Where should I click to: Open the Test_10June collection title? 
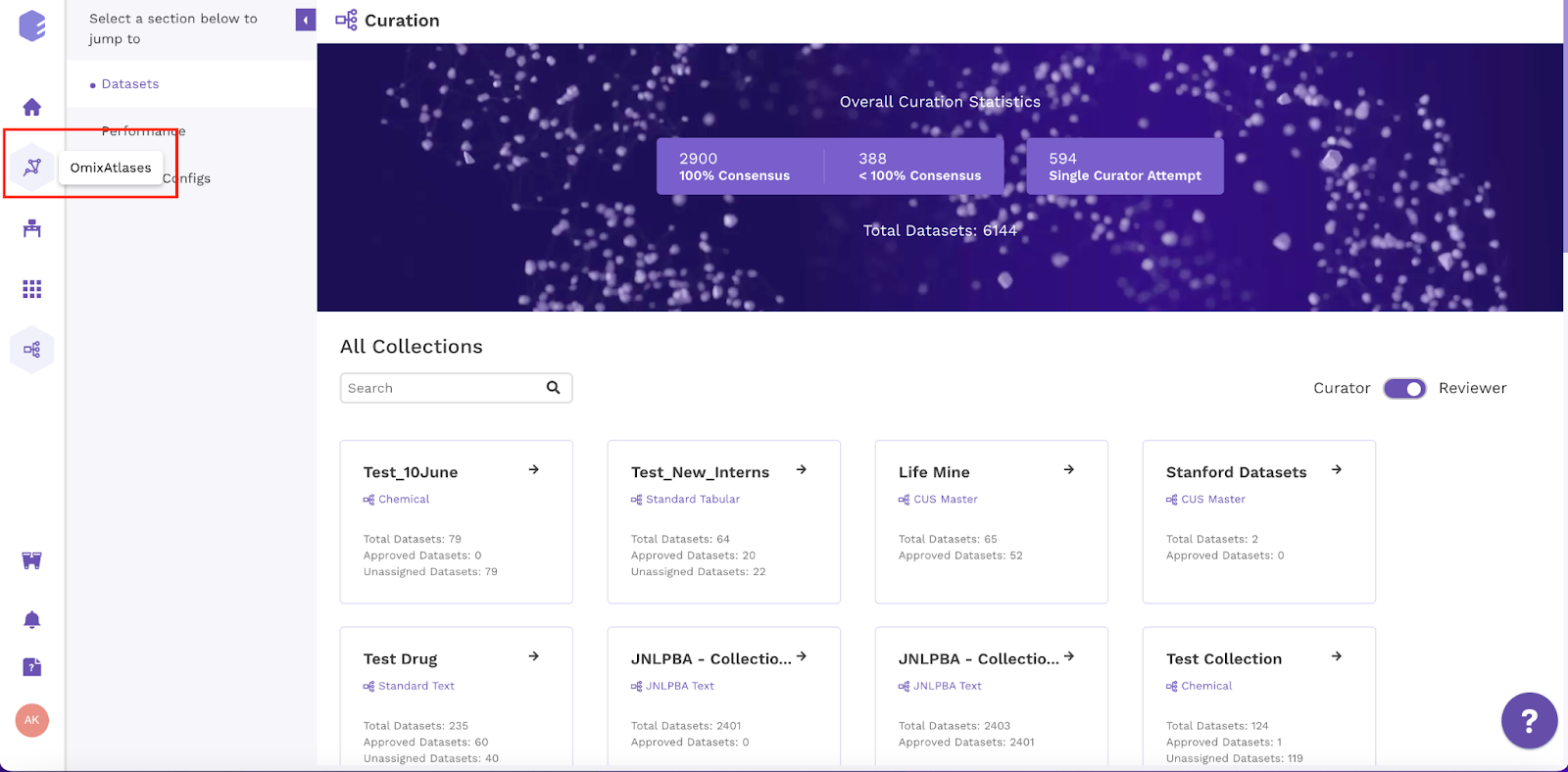click(x=411, y=472)
